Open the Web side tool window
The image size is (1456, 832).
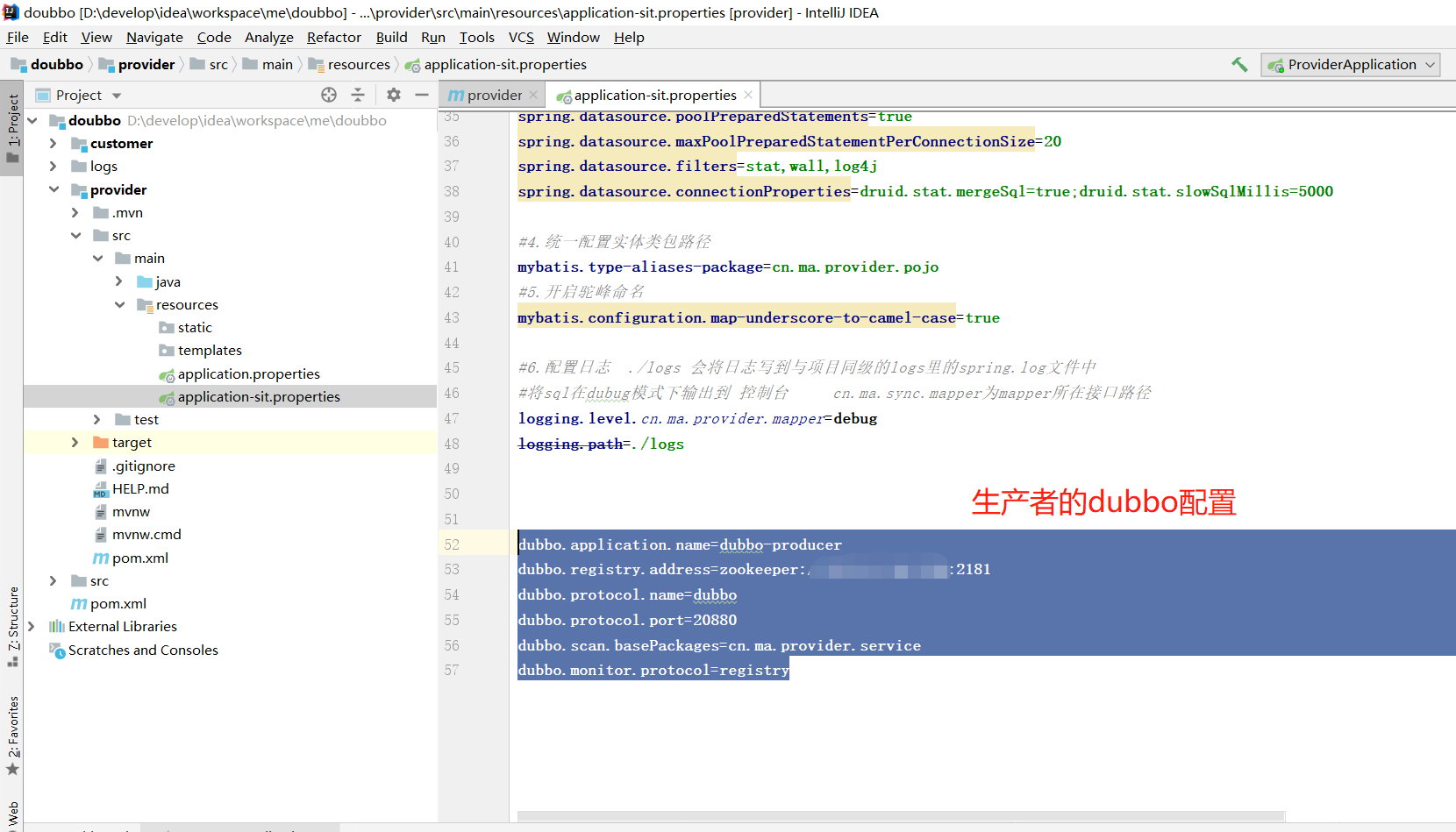(12, 815)
